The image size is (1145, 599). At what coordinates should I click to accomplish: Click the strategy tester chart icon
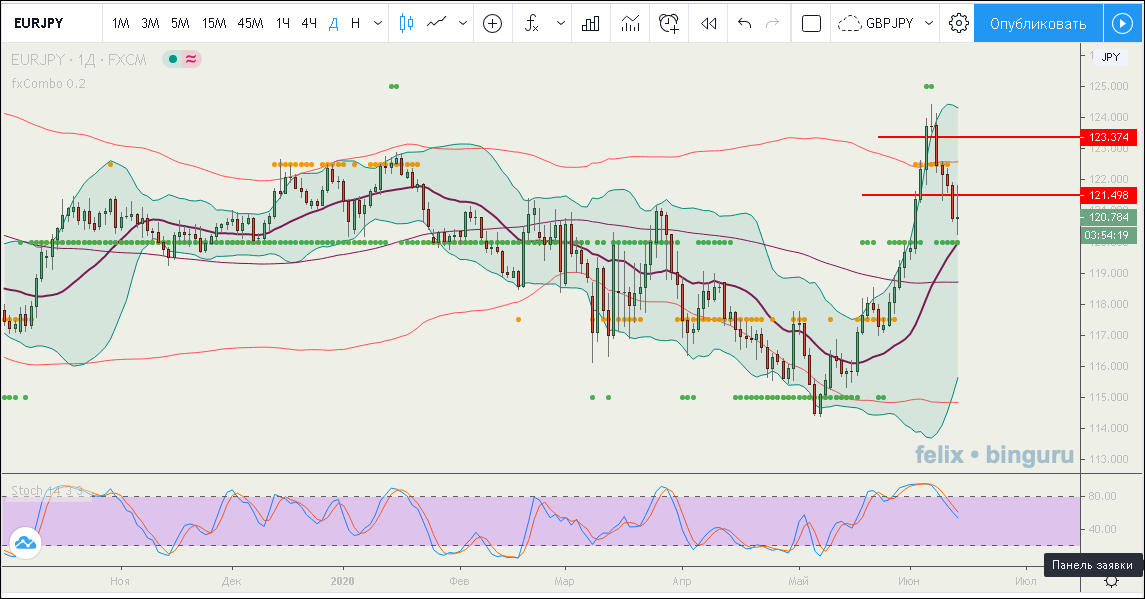(630, 23)
